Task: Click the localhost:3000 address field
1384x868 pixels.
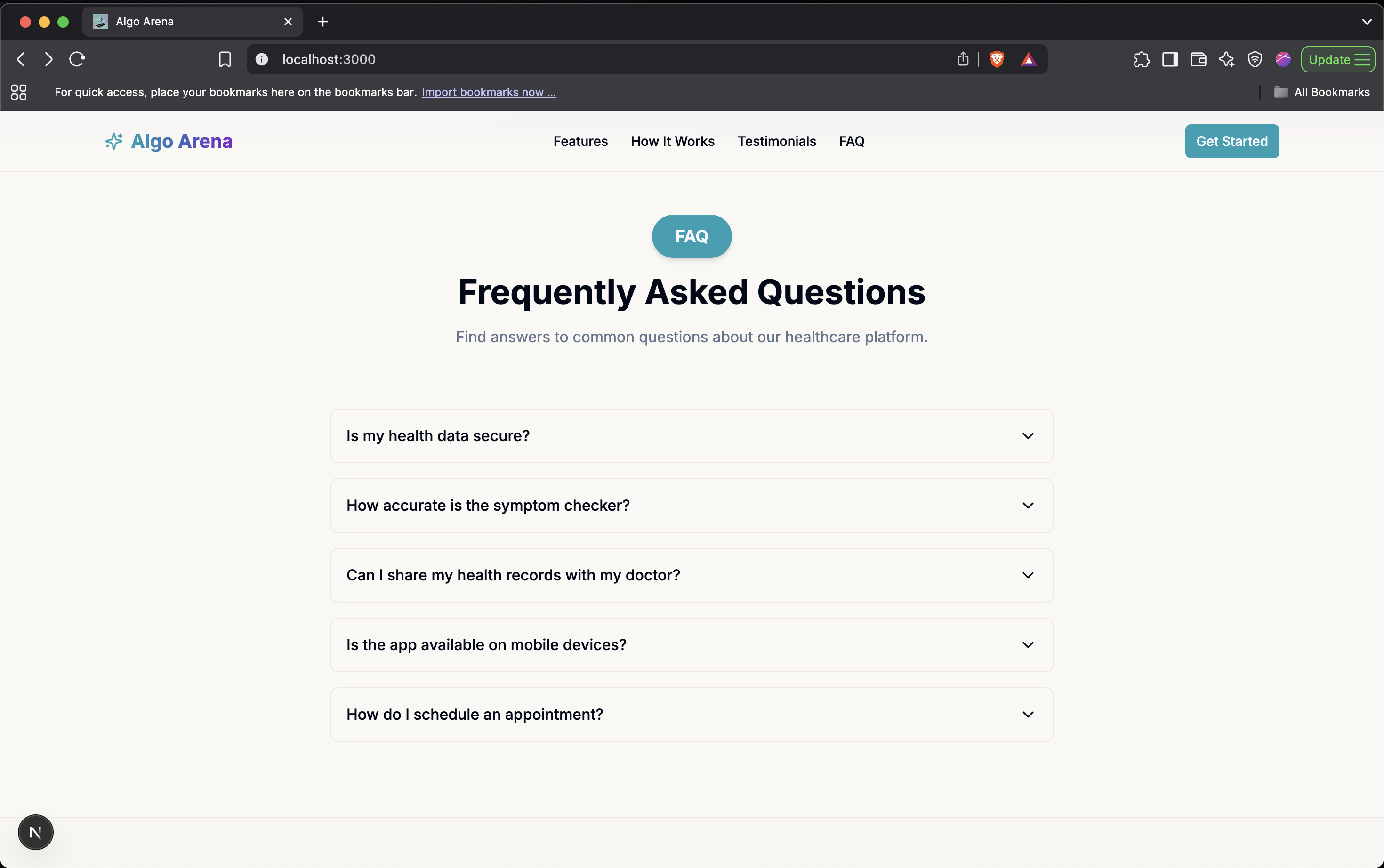Action: [574, 59]
